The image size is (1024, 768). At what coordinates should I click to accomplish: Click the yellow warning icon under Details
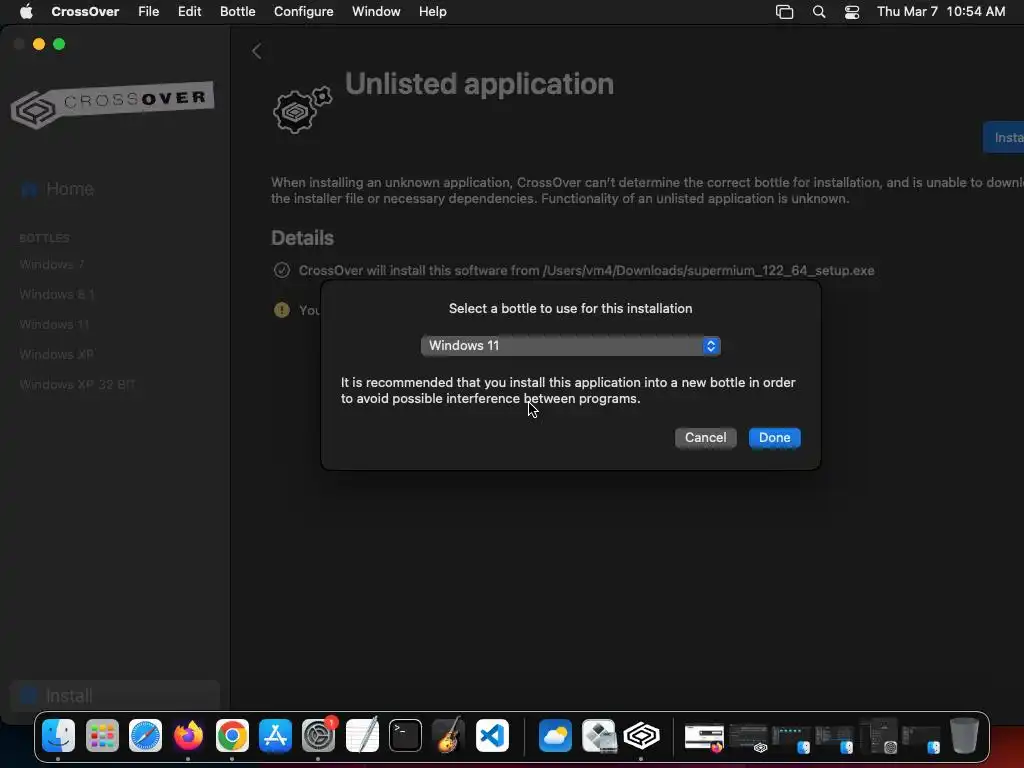pos(281,310)
